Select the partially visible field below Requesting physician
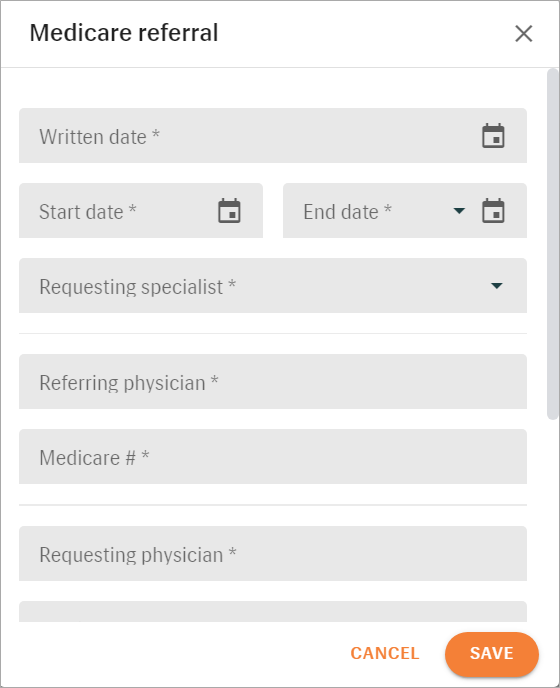The image size is (560, 688). [x=273, y=612]
